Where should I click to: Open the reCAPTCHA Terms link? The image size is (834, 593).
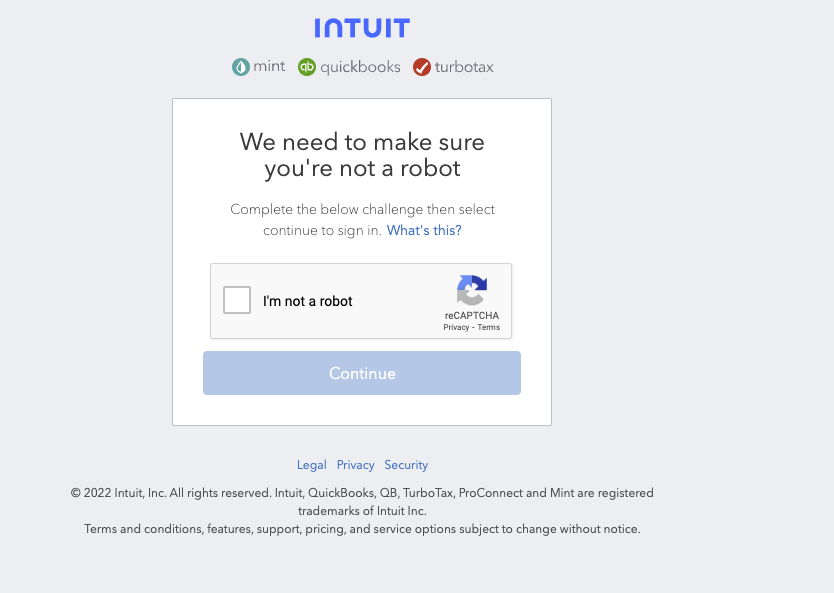pyautogui.click(x=489, y=328)
